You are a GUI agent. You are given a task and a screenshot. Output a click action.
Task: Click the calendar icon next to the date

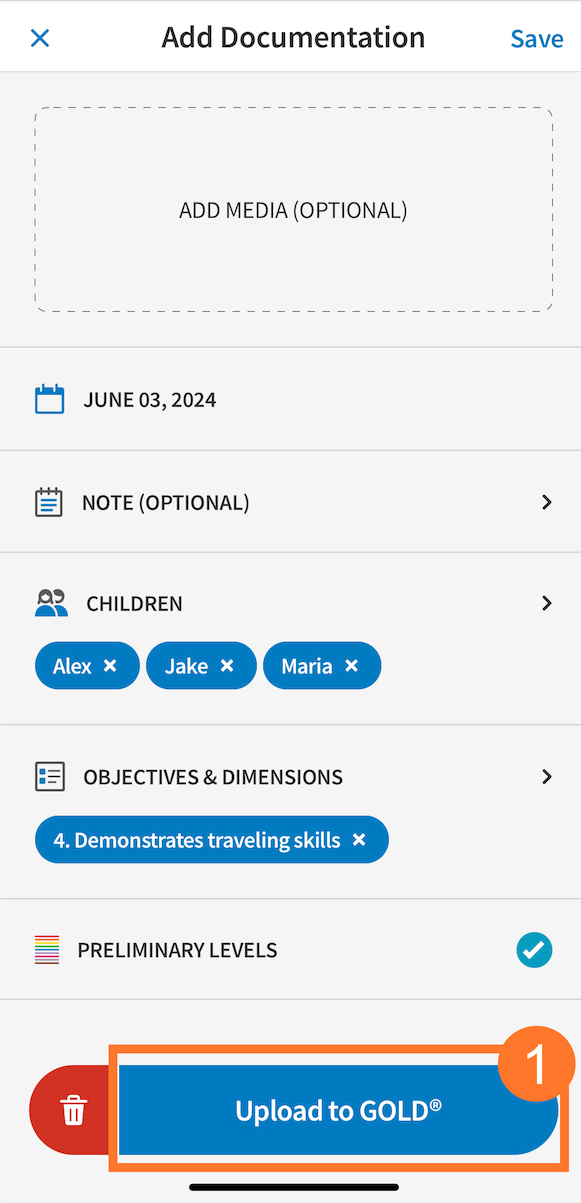point(49,398)
